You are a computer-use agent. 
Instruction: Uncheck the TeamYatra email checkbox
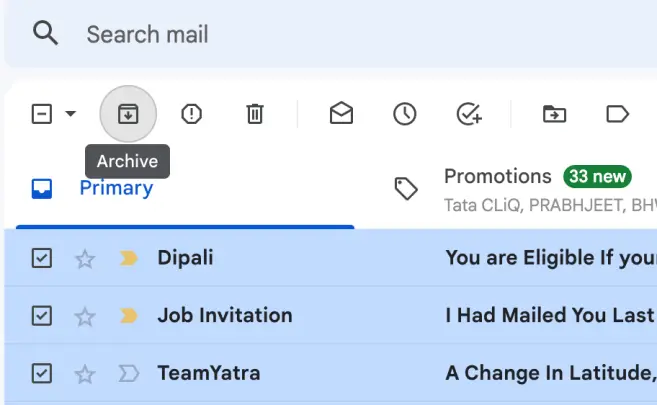click(x=42, y=373)
